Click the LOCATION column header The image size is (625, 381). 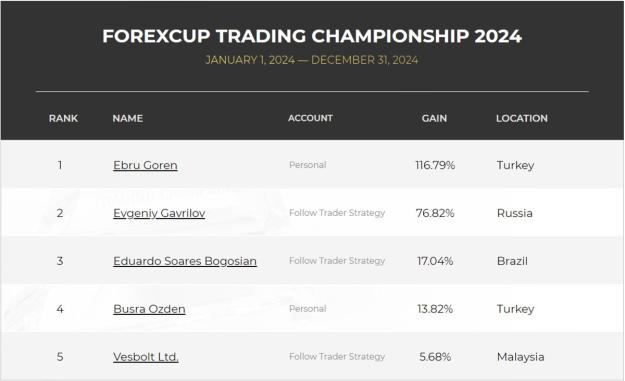[x=522, y=118]
